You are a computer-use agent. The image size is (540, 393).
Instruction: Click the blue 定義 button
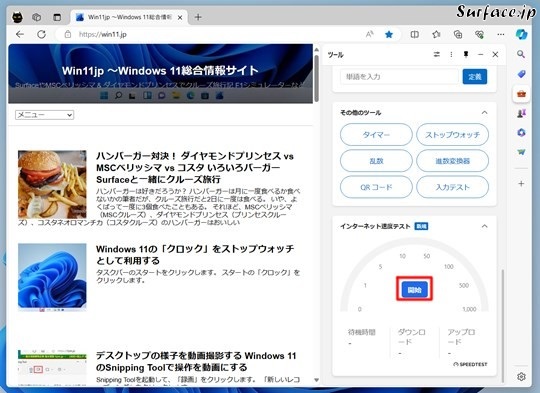(475, 76)
